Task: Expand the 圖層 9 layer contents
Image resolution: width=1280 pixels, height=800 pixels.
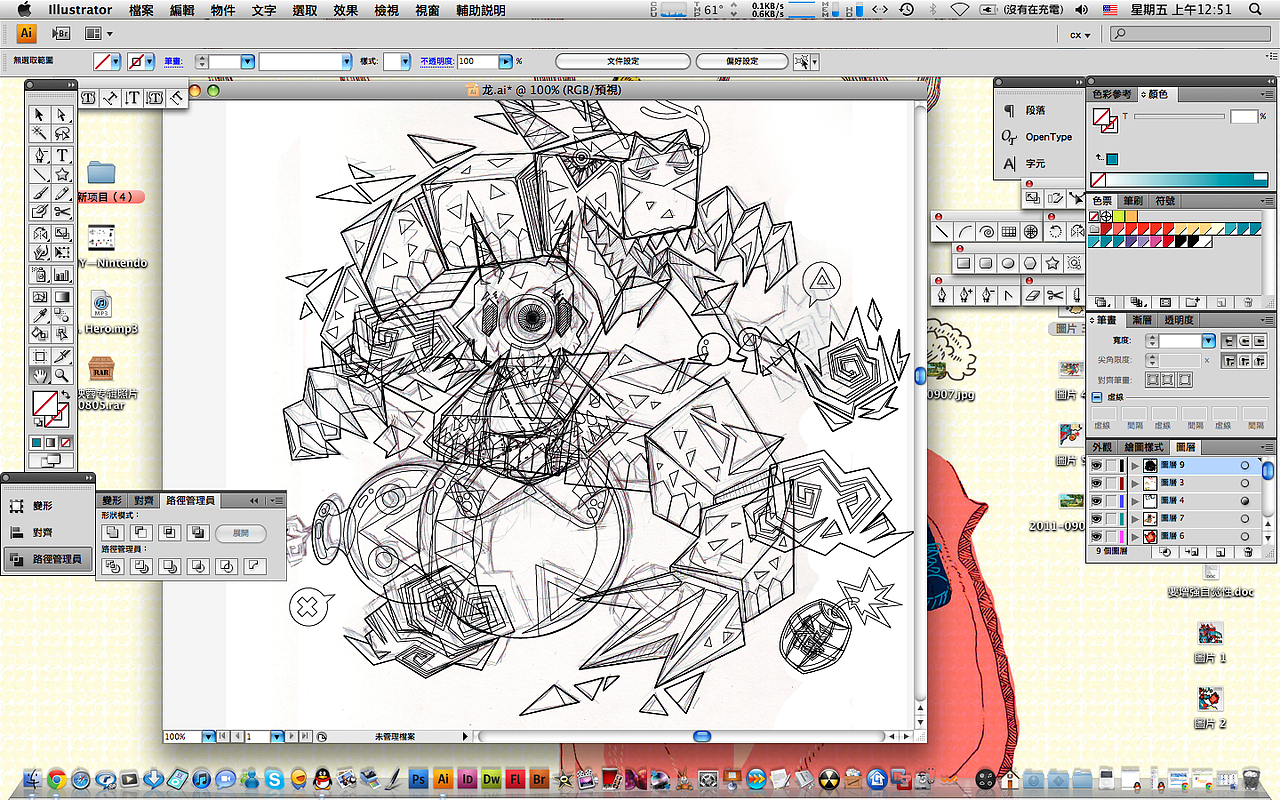Action: click(x=1134, y=465)
